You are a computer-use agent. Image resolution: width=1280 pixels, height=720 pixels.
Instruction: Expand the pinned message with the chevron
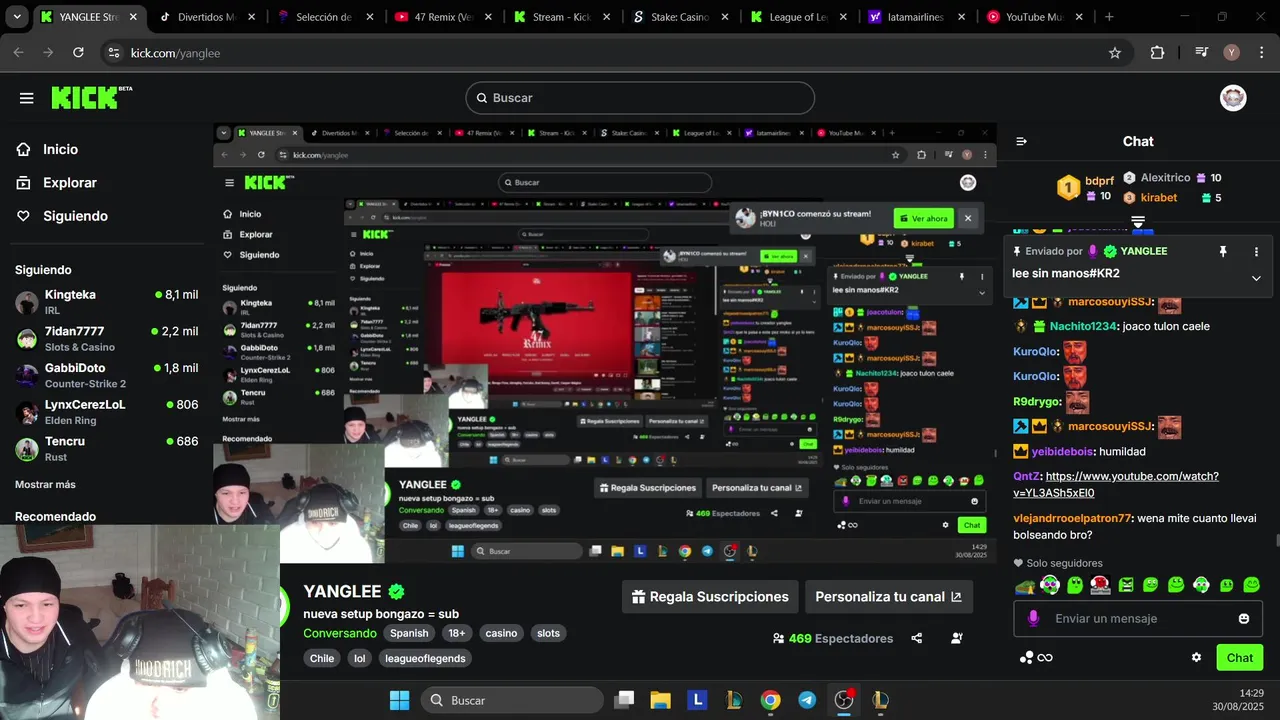pyautogui.click(x=1256, y=278)
